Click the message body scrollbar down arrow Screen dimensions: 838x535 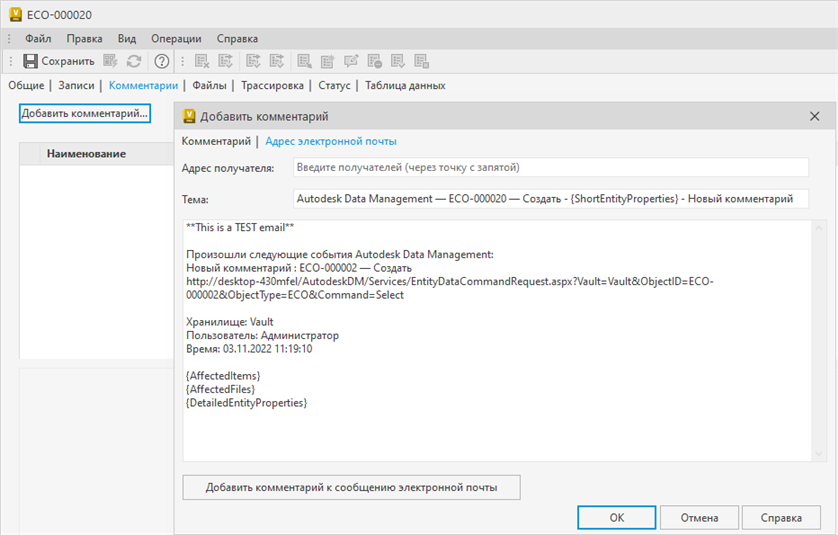pos(818,454)
